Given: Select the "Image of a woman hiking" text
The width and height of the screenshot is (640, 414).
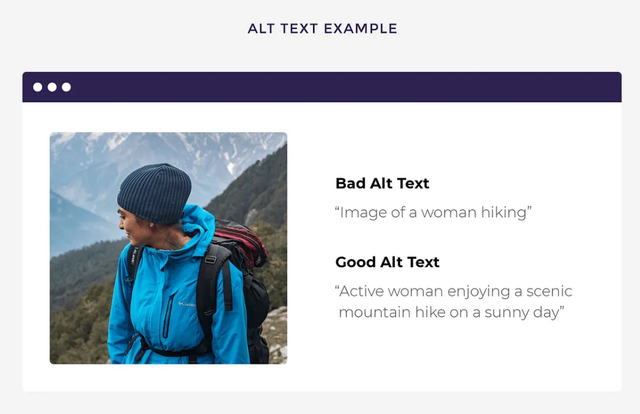Looking at the screenshot, I should pyautogui.click(x=433, y=212).
